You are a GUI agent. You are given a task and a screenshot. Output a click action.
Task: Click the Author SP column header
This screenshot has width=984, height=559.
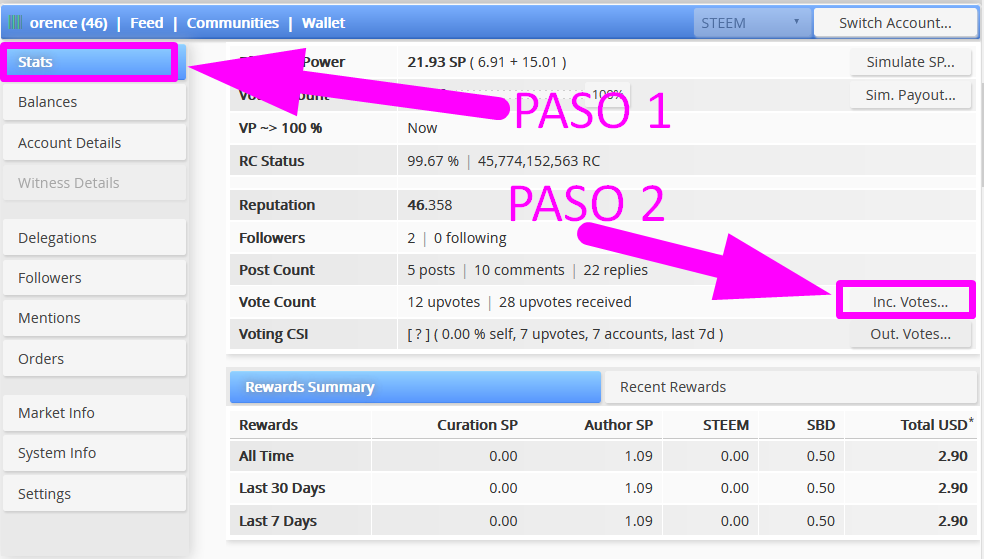tap(619, 425)
